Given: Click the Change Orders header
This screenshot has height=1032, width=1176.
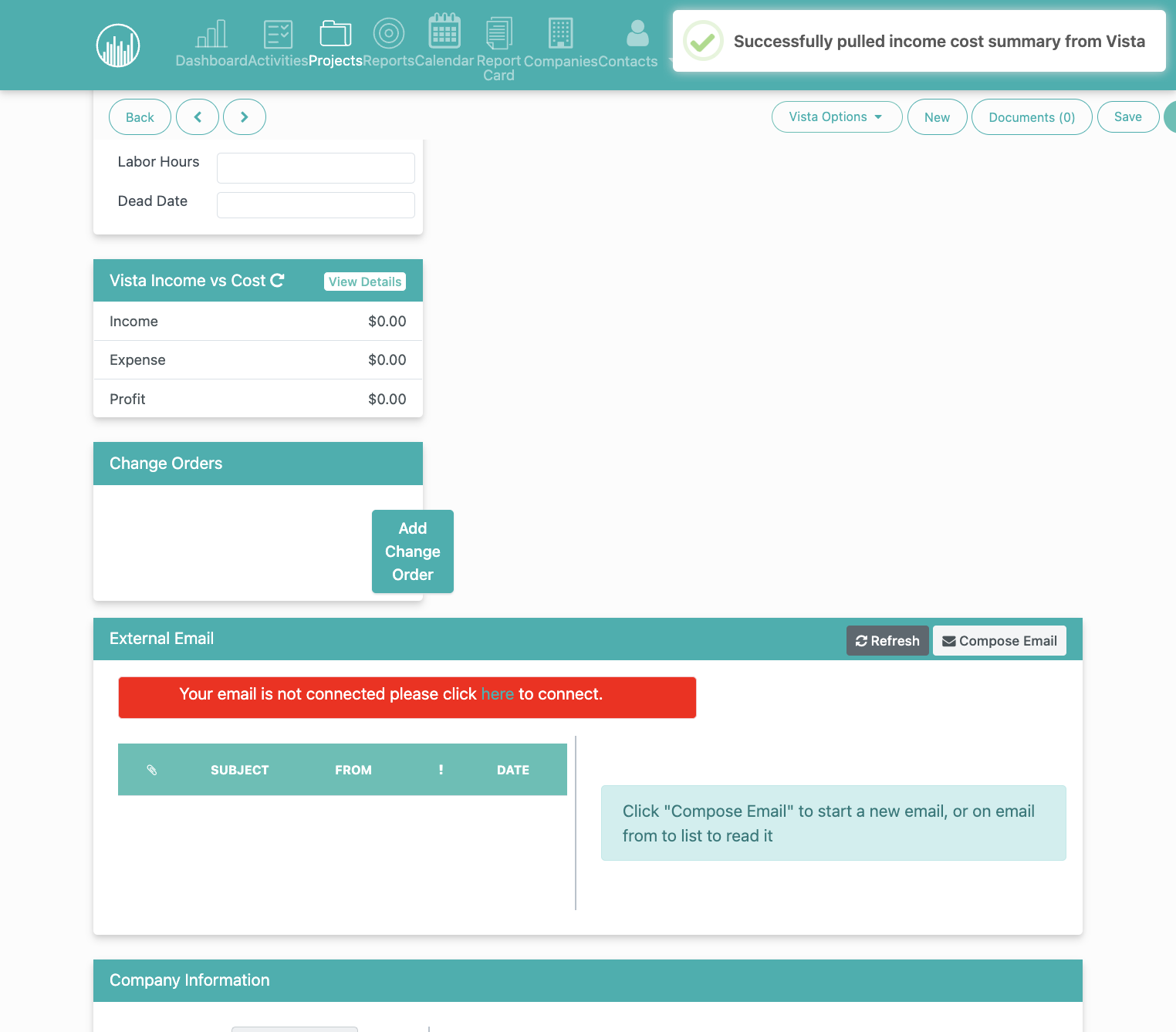Looking at the screenshot, I should coord(258,464).
